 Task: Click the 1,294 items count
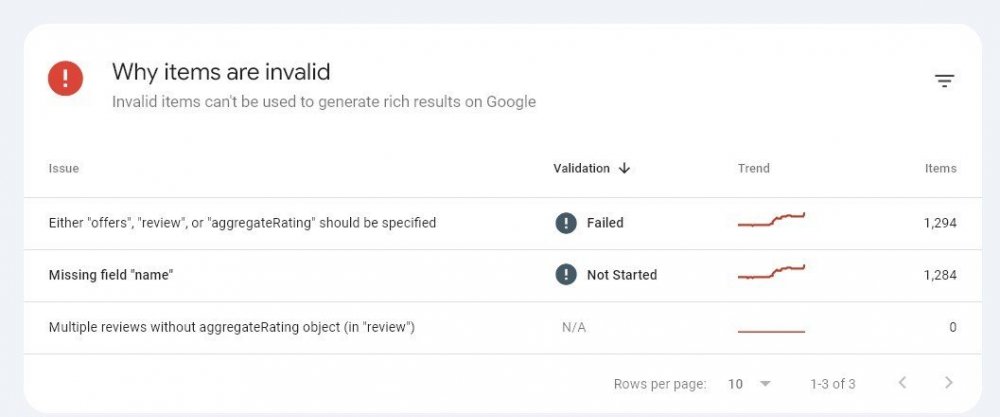939,223
